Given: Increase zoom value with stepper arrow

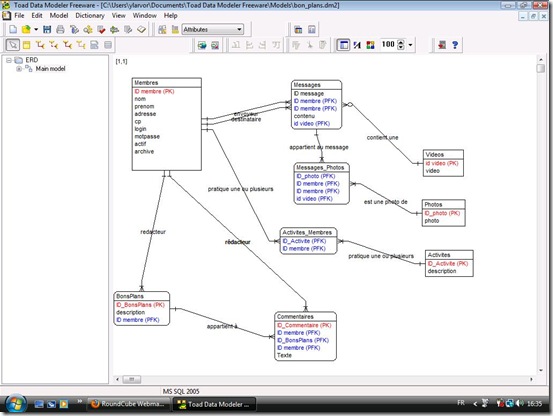Looking at the screenshot, I should click(401, 42).
